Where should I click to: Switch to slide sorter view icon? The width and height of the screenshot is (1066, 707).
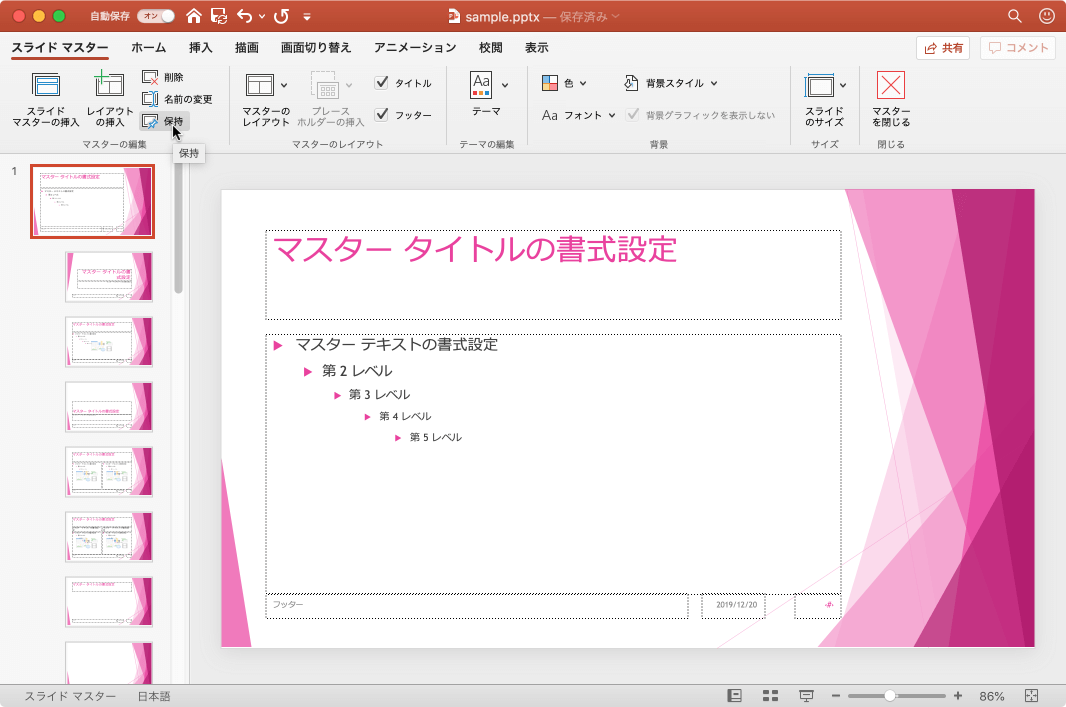[x=770, y=696]
